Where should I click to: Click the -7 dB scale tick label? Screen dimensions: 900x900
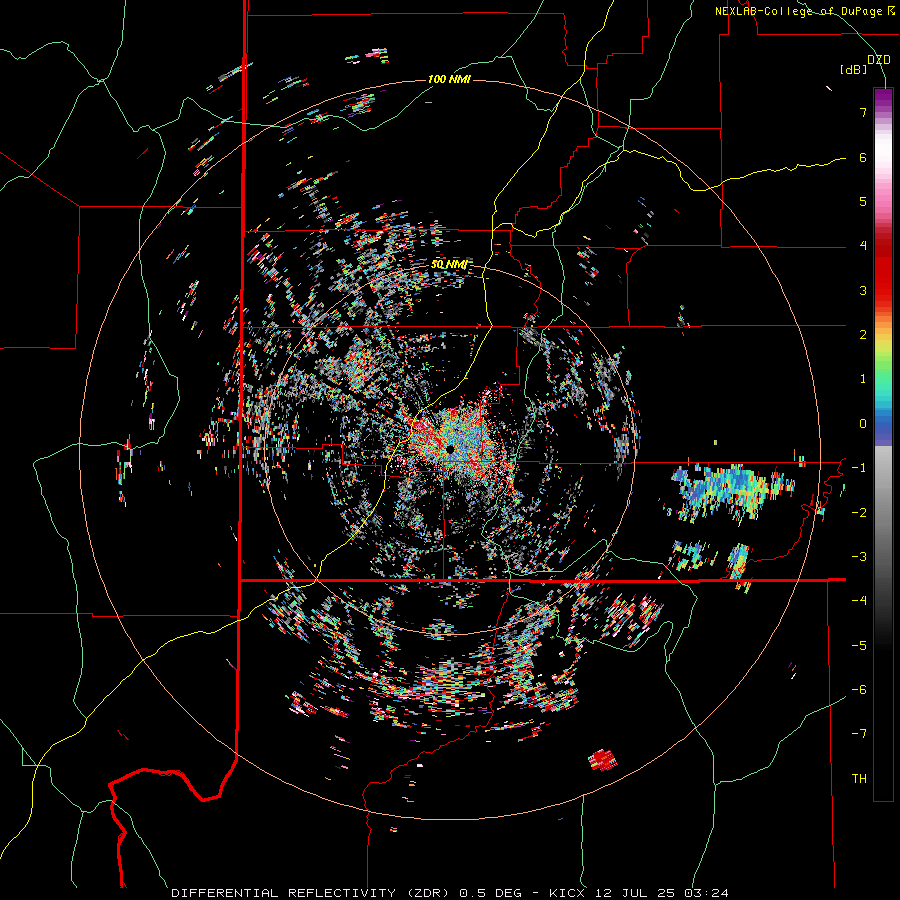[859, 734]
